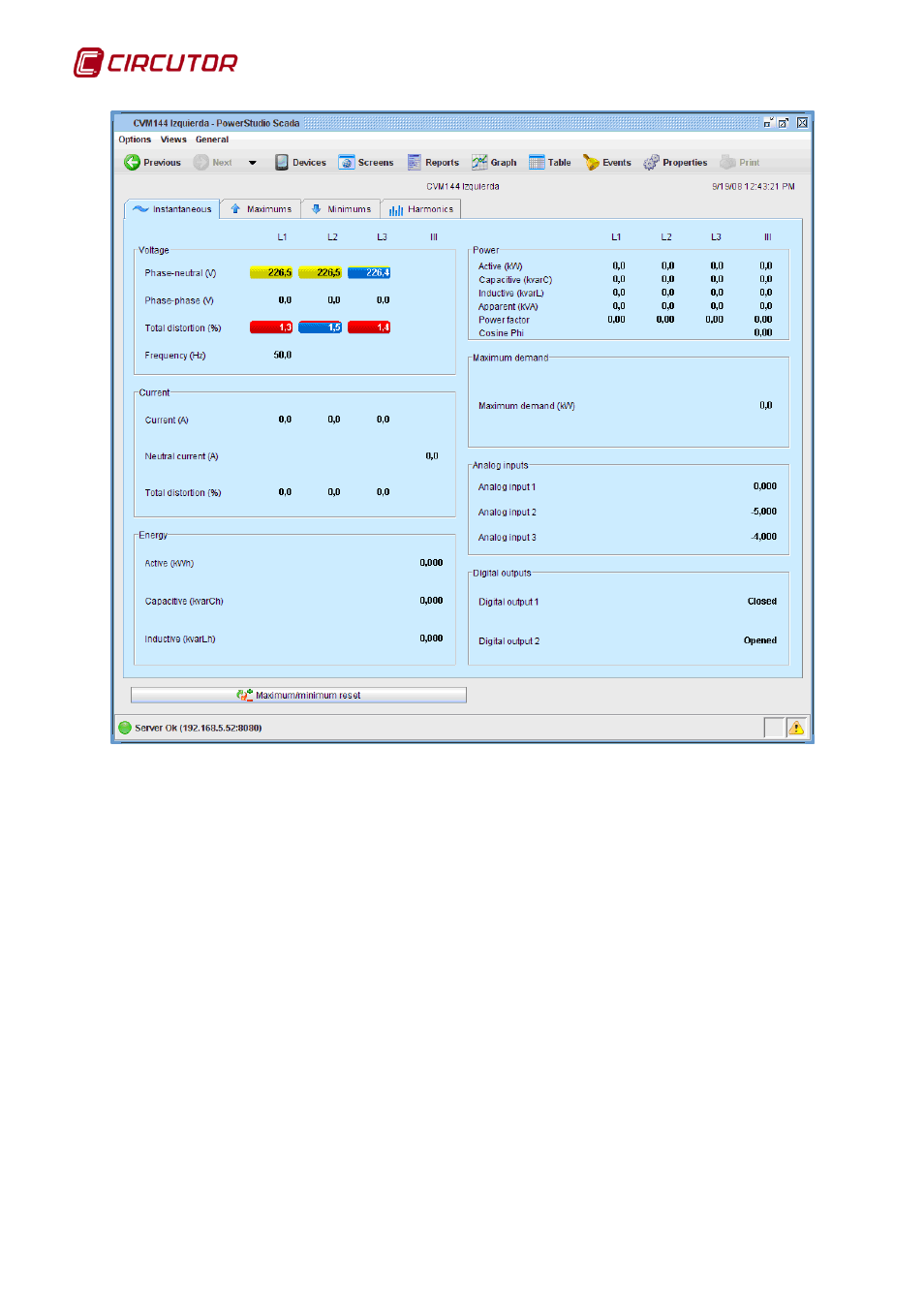Click the Inductive (kvarLh) energy value
Image resolution: width=924 pixels, height=1308 pixels.
(x=431, y=638)
